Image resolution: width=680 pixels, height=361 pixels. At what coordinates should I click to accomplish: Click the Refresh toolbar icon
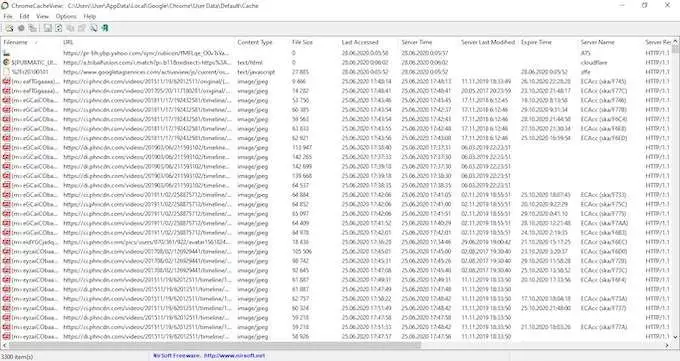click(59, 28)
